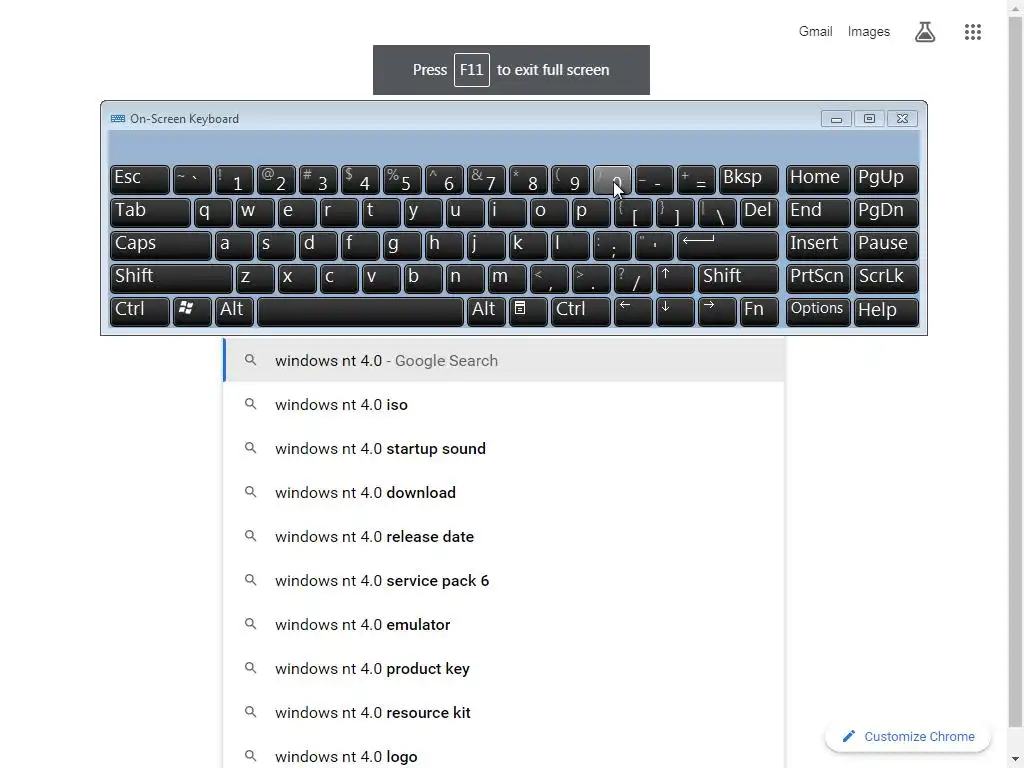Click the PgDn key
Screen dimensions: 1024x768
point(886,213)
